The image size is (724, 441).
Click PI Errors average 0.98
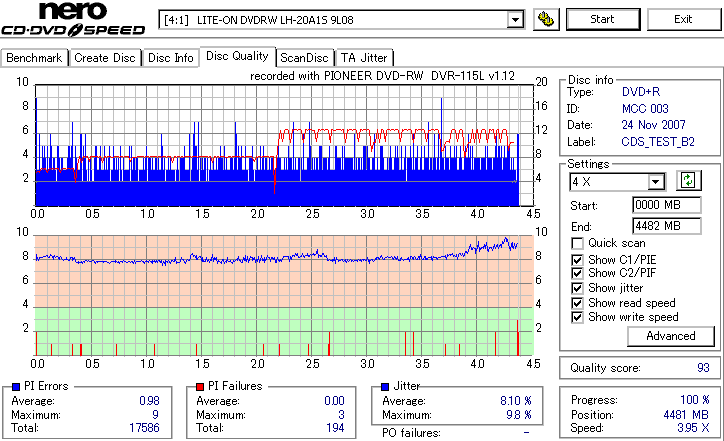click(x=149, y=401)
